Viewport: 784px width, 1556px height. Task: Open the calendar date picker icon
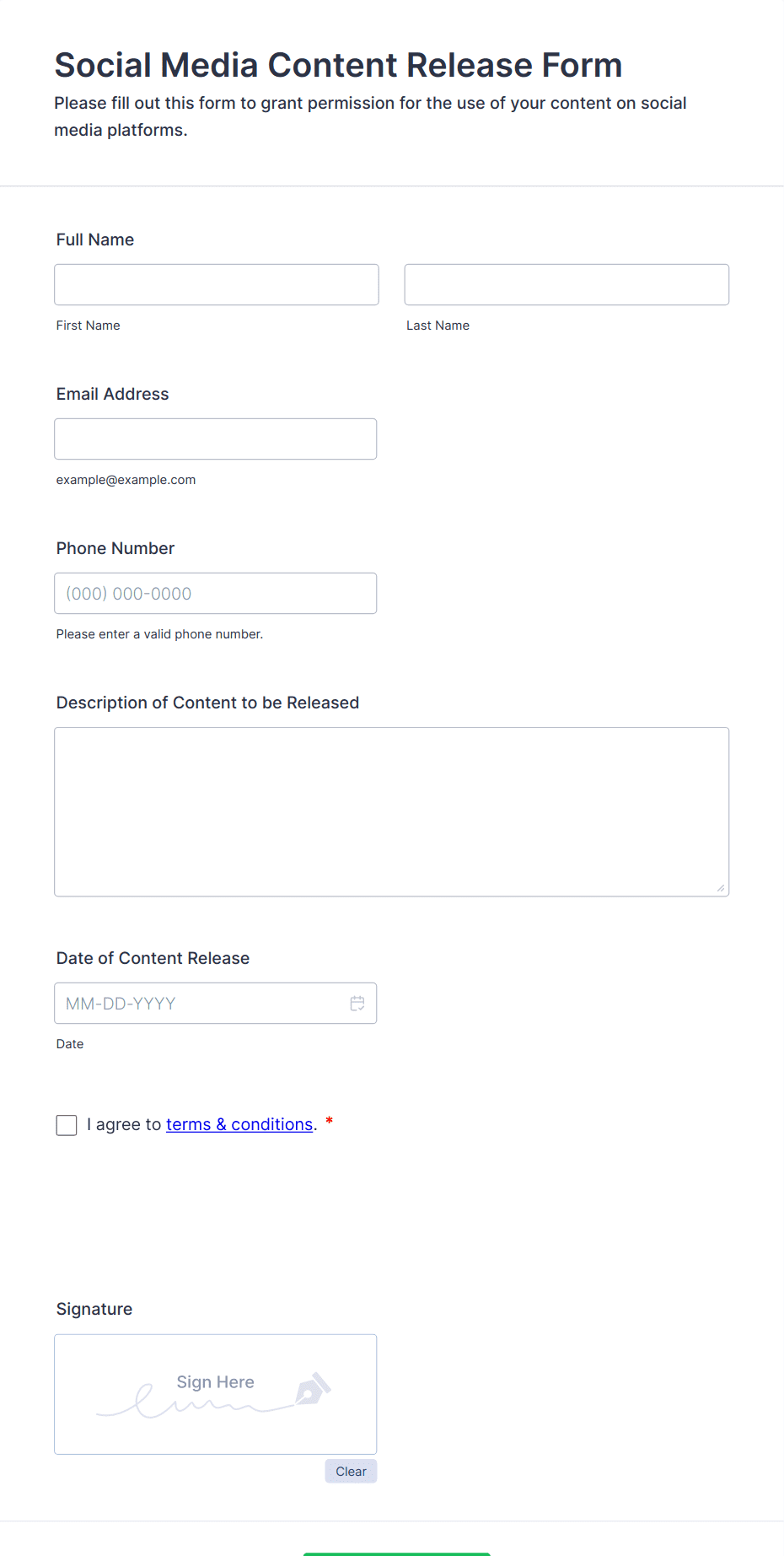(x=357, y=1004)
